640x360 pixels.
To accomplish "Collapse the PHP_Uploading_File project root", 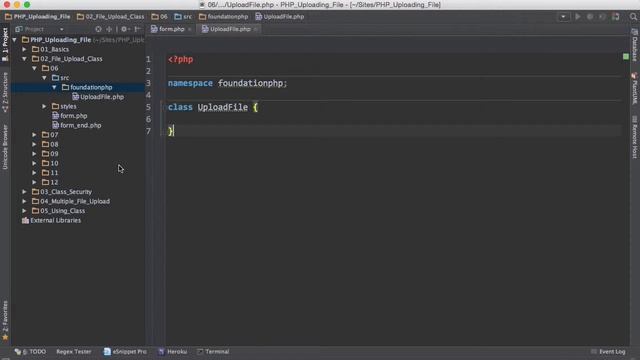I will point(15,40).
